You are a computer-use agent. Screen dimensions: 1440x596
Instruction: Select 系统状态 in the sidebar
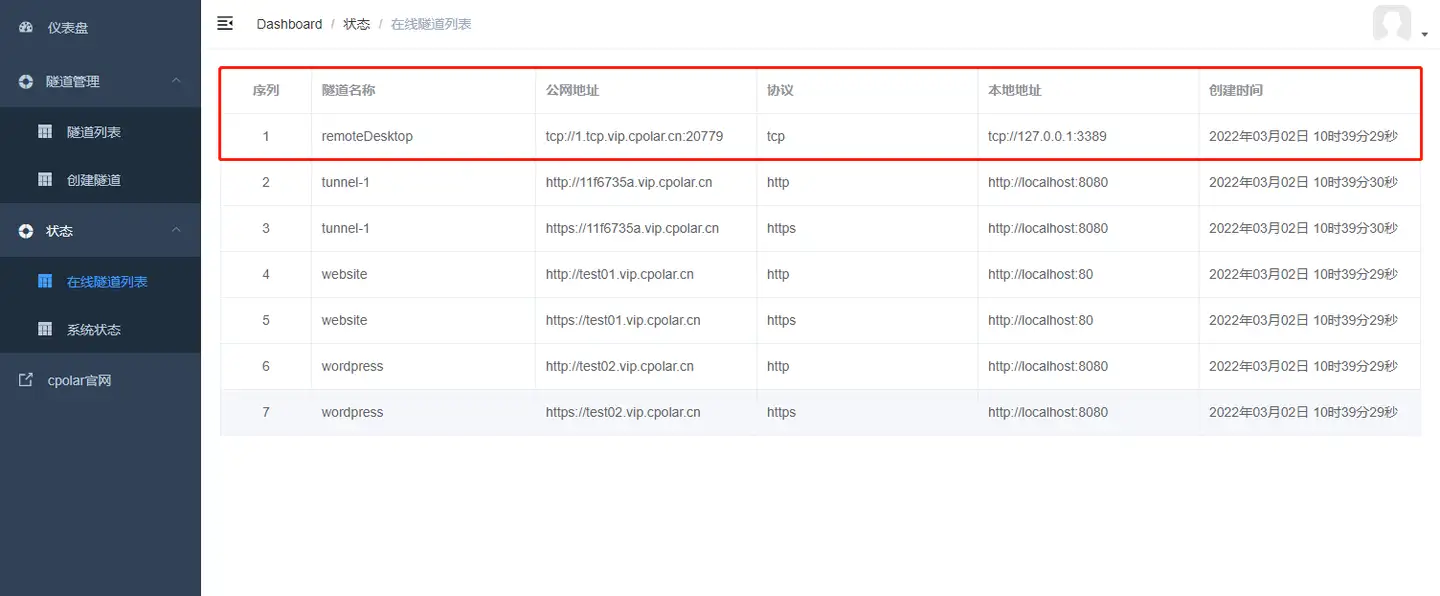(x=94, y=329)
